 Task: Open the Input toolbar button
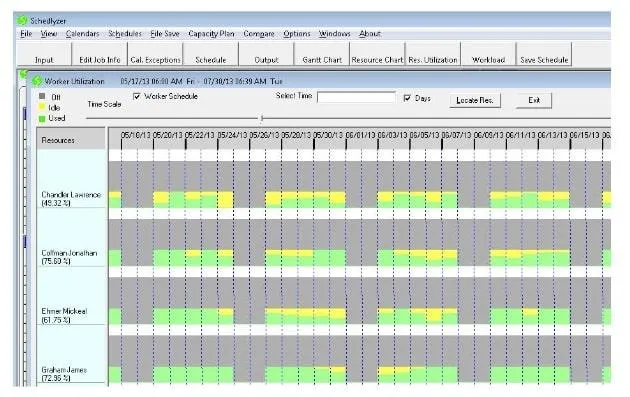44,54
